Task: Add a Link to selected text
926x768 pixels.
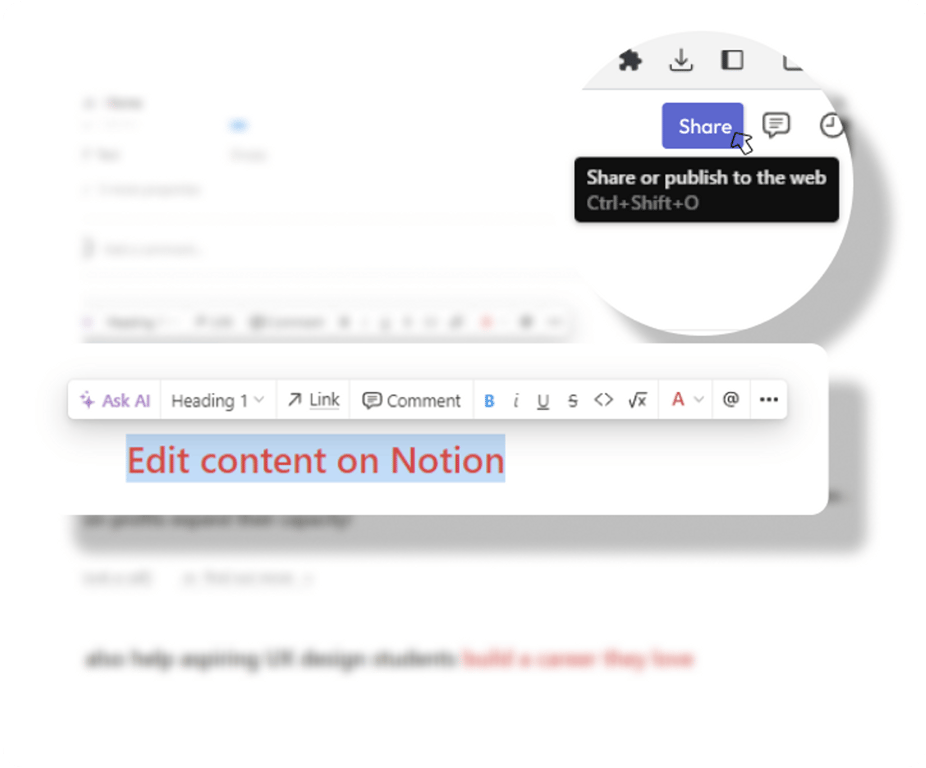Action: tap(314, 401)
